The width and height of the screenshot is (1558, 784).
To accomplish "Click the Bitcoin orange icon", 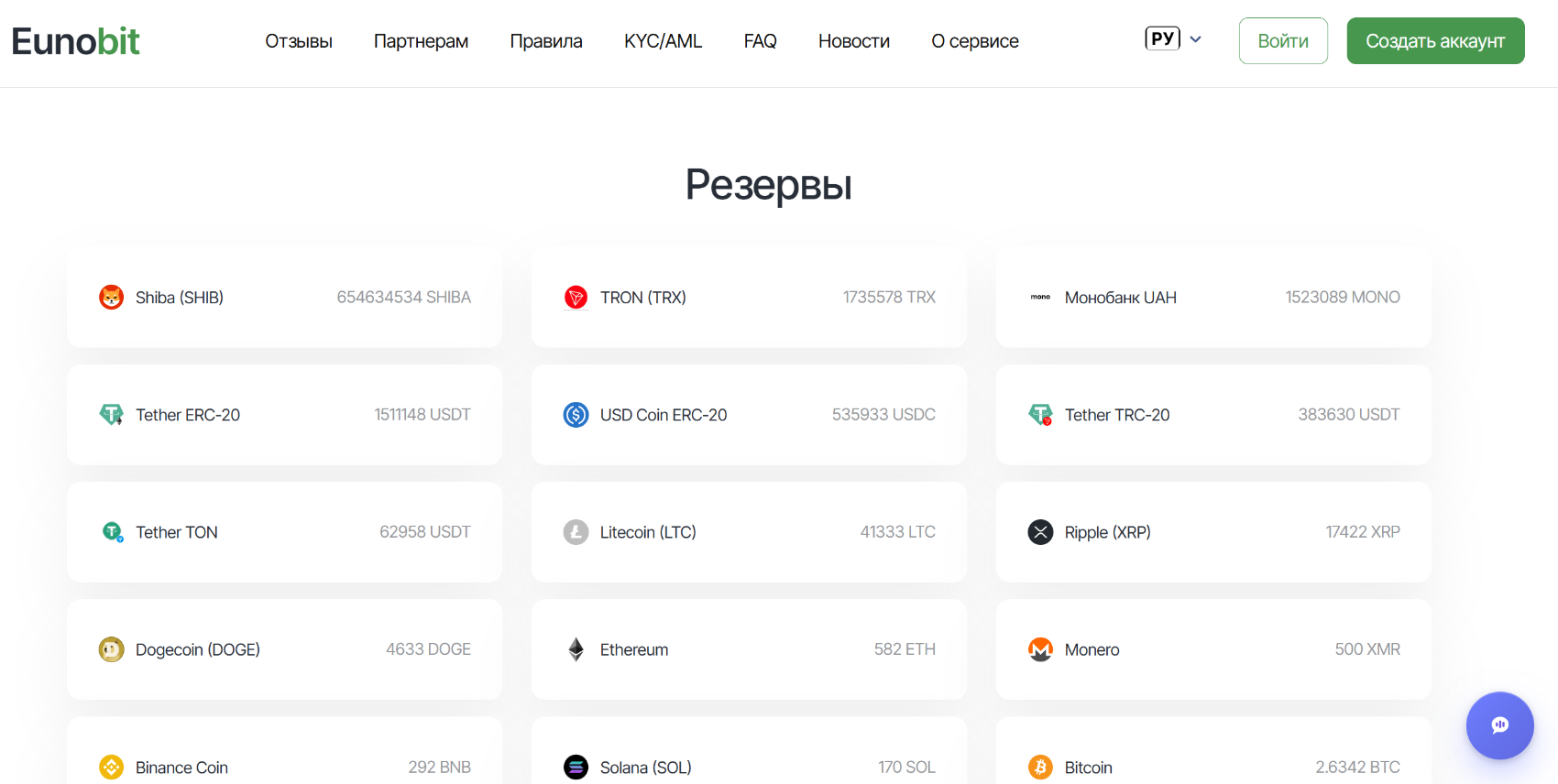I will (x=1040, y=767).
